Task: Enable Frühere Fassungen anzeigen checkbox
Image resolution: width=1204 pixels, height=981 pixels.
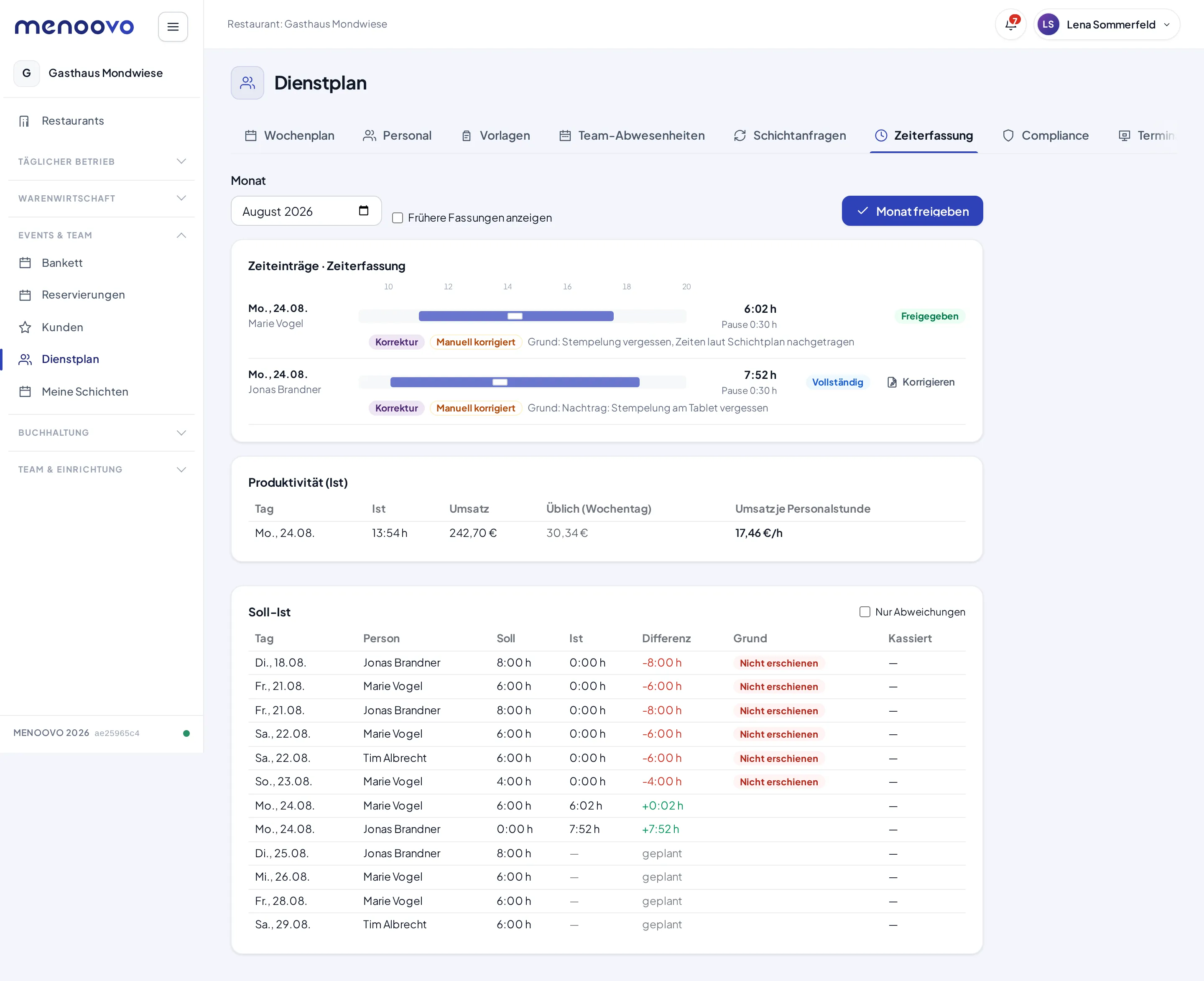Action: tap(398, 217)
